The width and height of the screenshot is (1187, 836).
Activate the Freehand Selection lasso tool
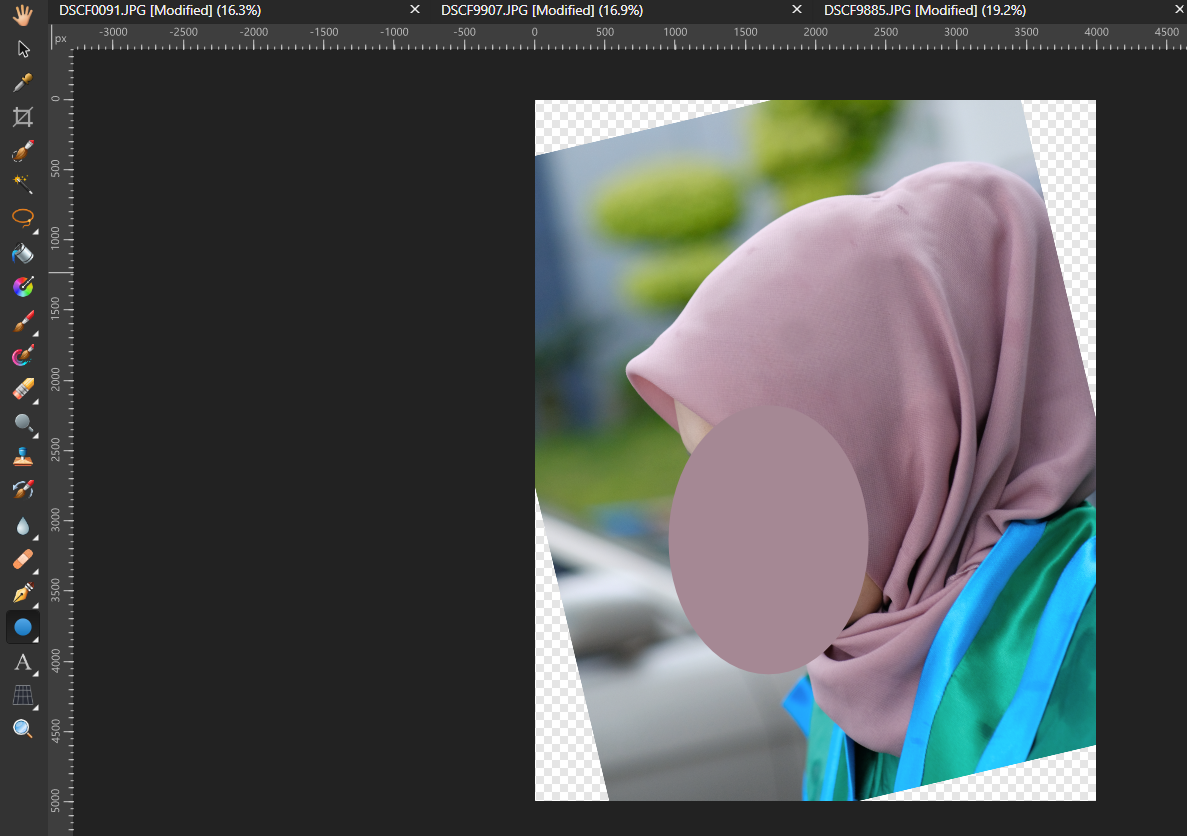[x=23, y=218]
